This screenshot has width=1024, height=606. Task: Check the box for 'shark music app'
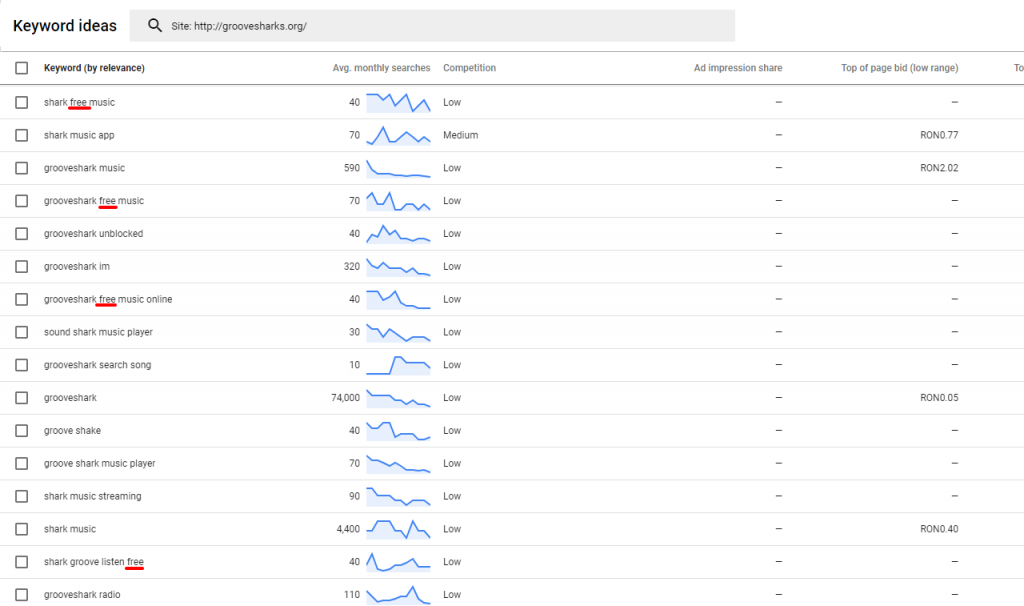pos(22,135)
